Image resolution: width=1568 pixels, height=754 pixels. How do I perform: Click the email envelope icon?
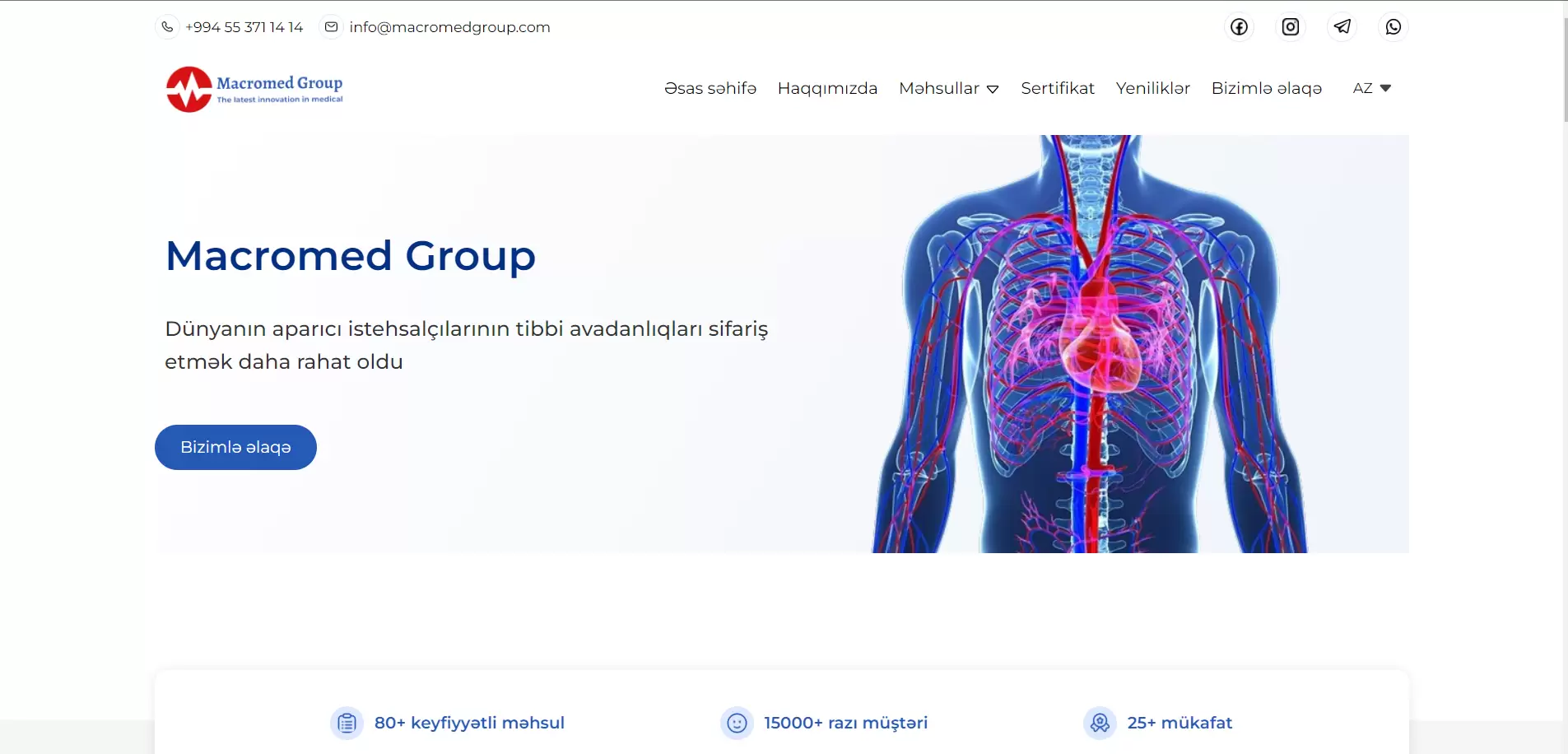click(331, 27)
